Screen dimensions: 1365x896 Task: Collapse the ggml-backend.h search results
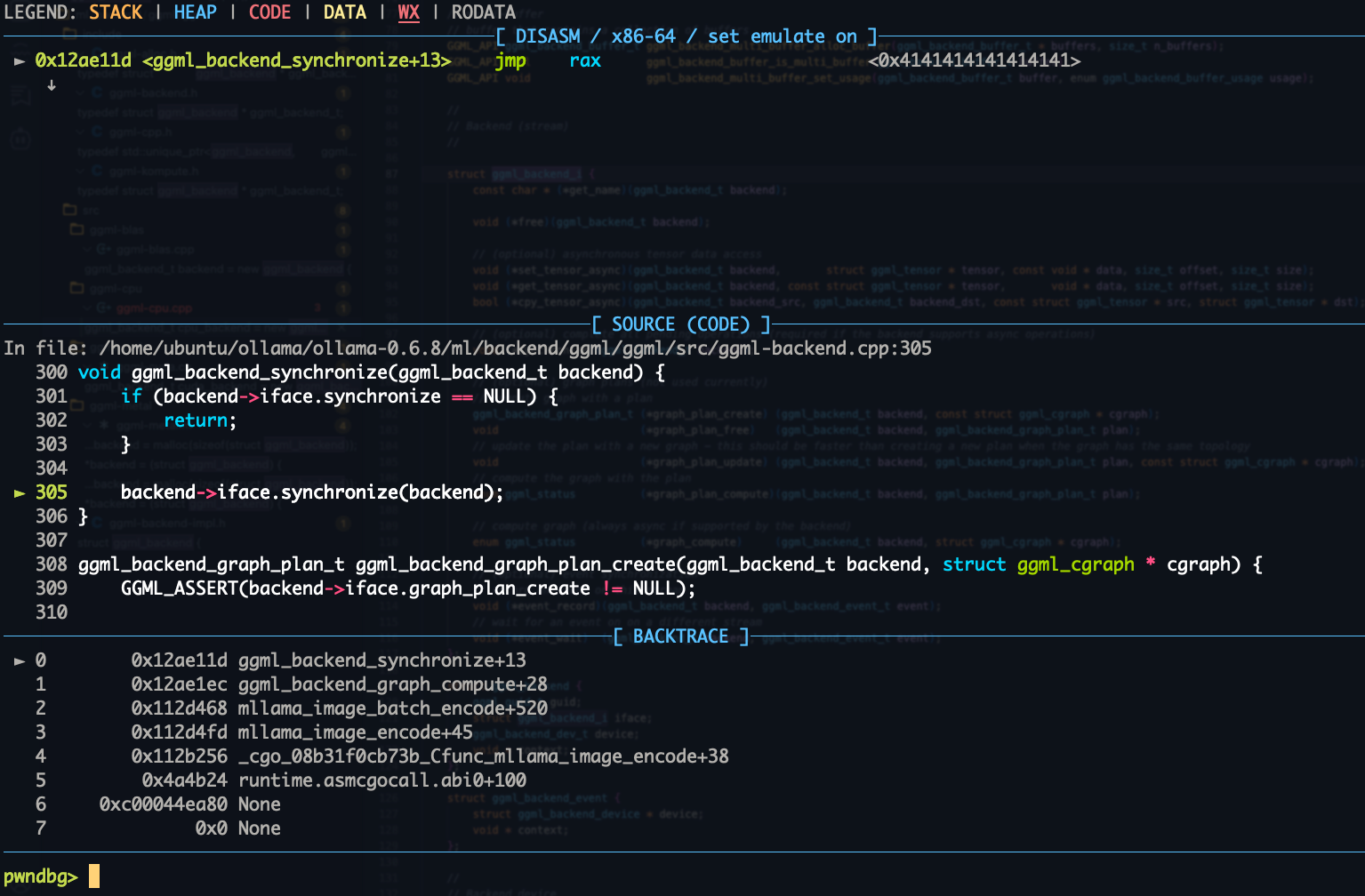[x=79, y=92]
